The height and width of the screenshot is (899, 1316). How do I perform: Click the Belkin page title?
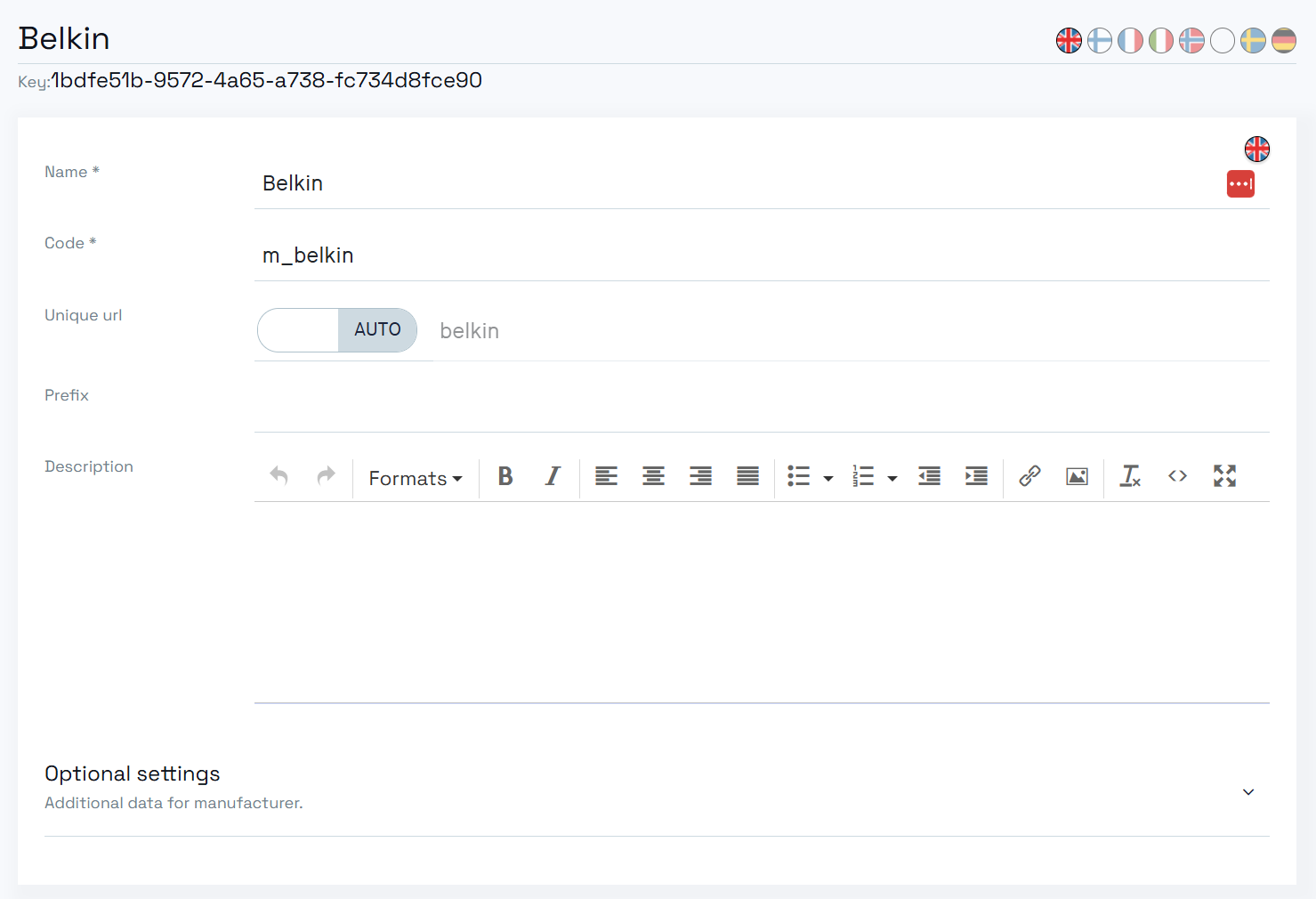coord(64,38)
